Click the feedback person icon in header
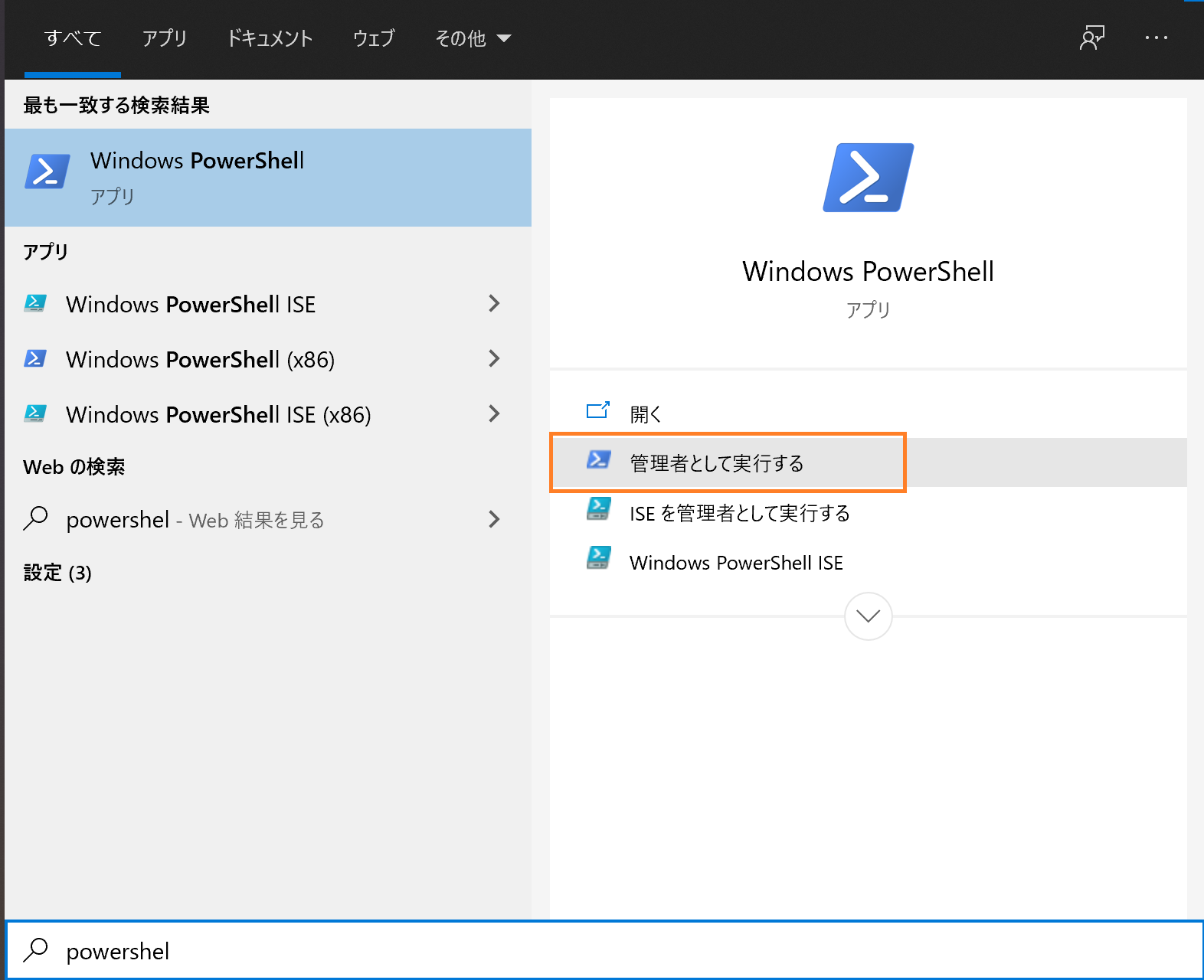The height and width of the screenshot is (980, 1204). [1091, 38]
